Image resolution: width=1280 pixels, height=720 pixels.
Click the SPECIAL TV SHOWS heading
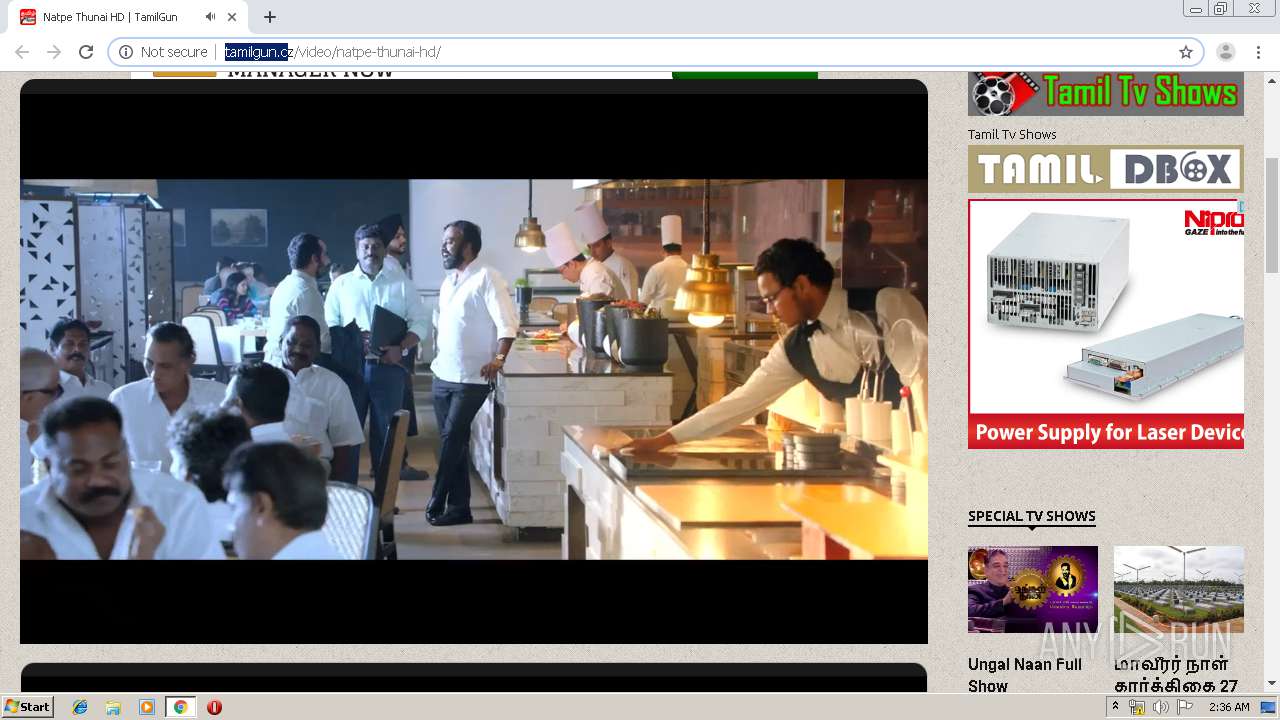[x=1032, y=516]
